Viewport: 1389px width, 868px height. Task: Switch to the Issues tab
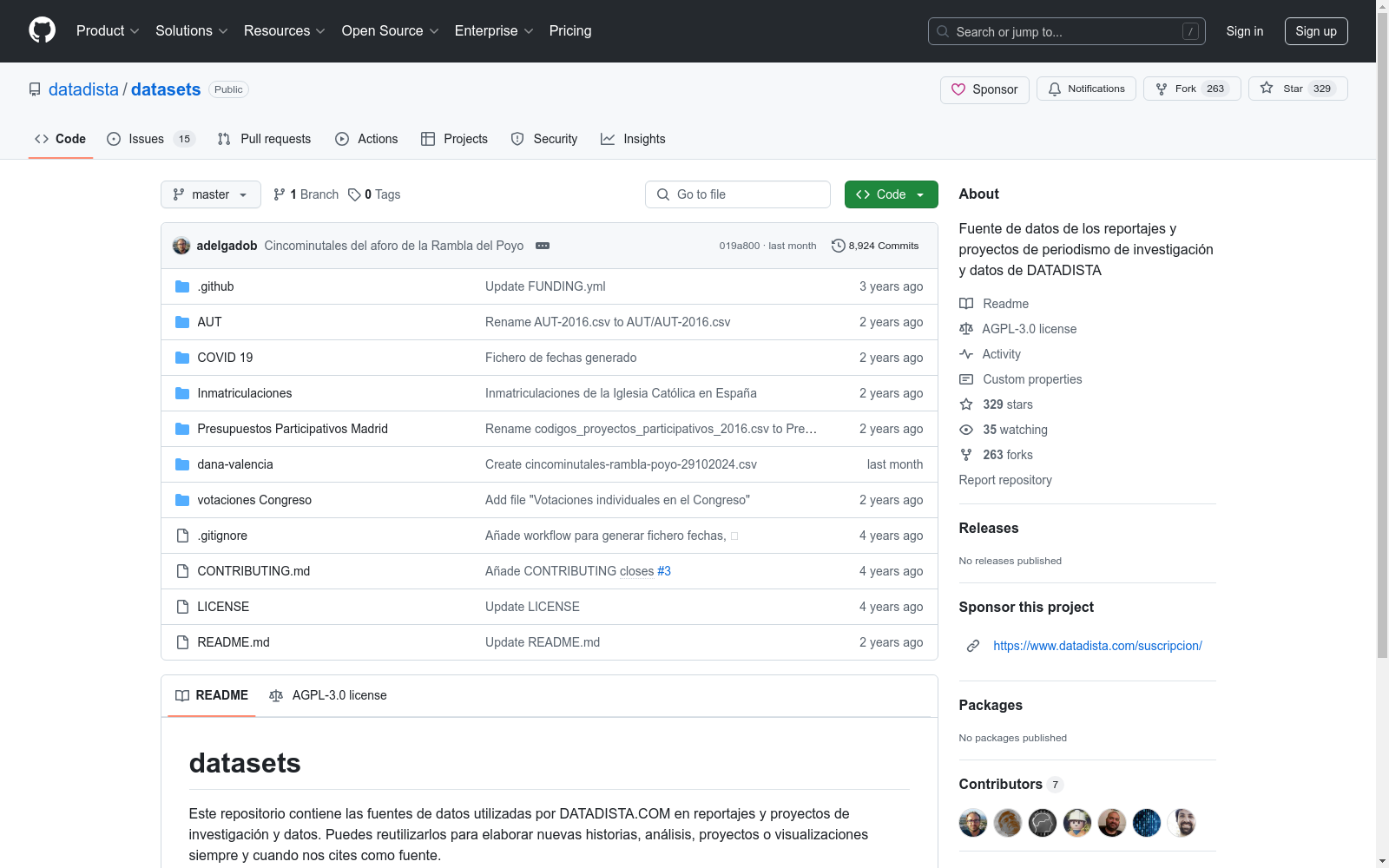pyautogui.click(x=151, y=139)
